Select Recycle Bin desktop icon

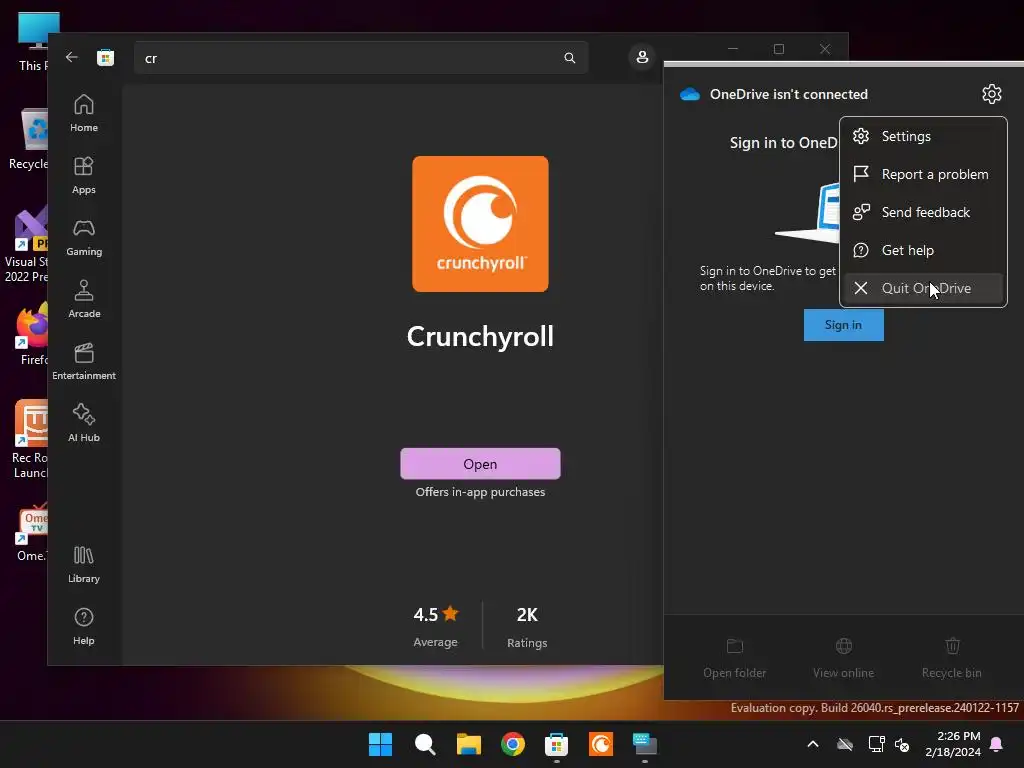point(30,139)
